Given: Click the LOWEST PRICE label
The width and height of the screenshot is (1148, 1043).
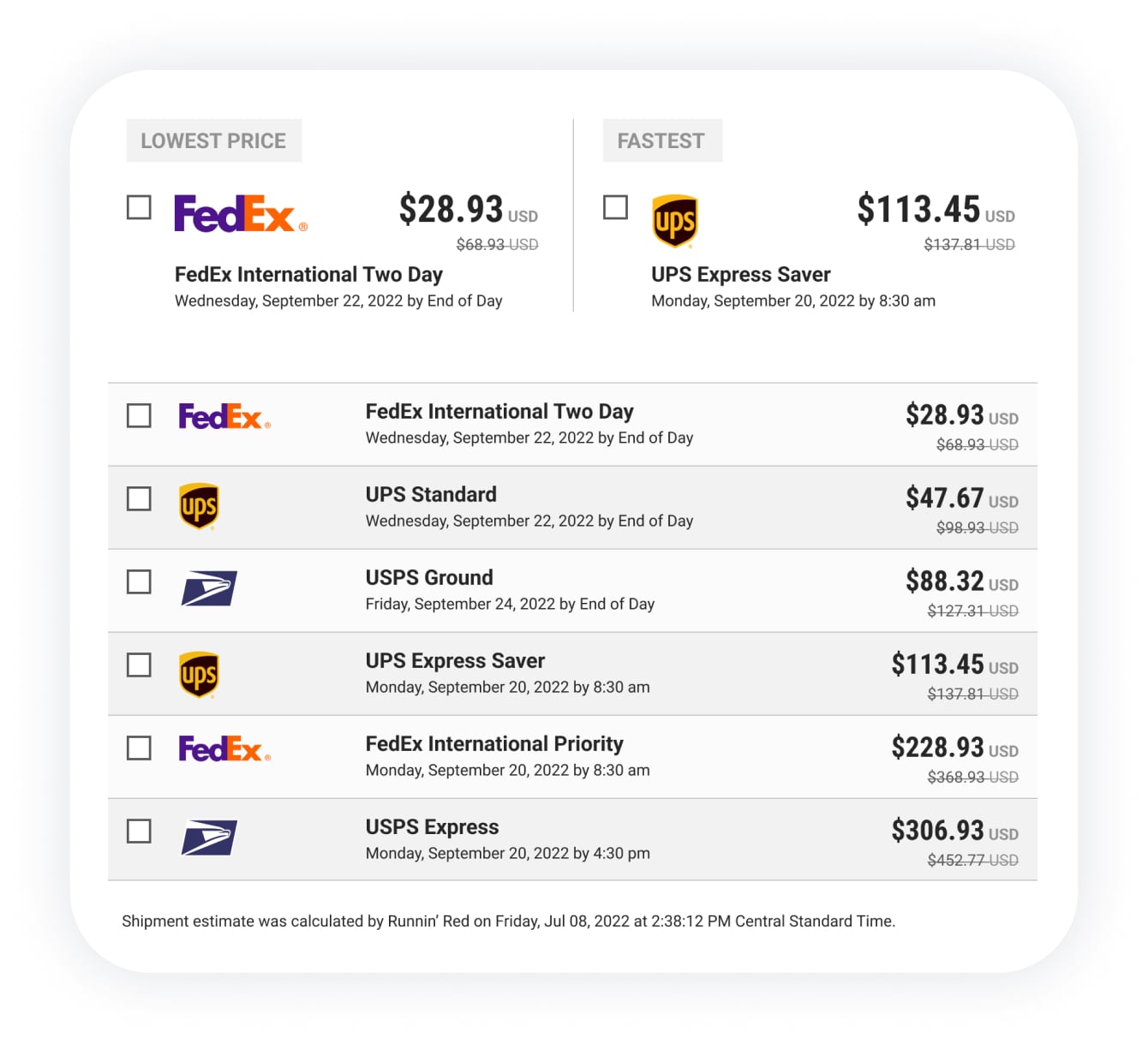Looking at the screenshot, I should coord(214,140).
